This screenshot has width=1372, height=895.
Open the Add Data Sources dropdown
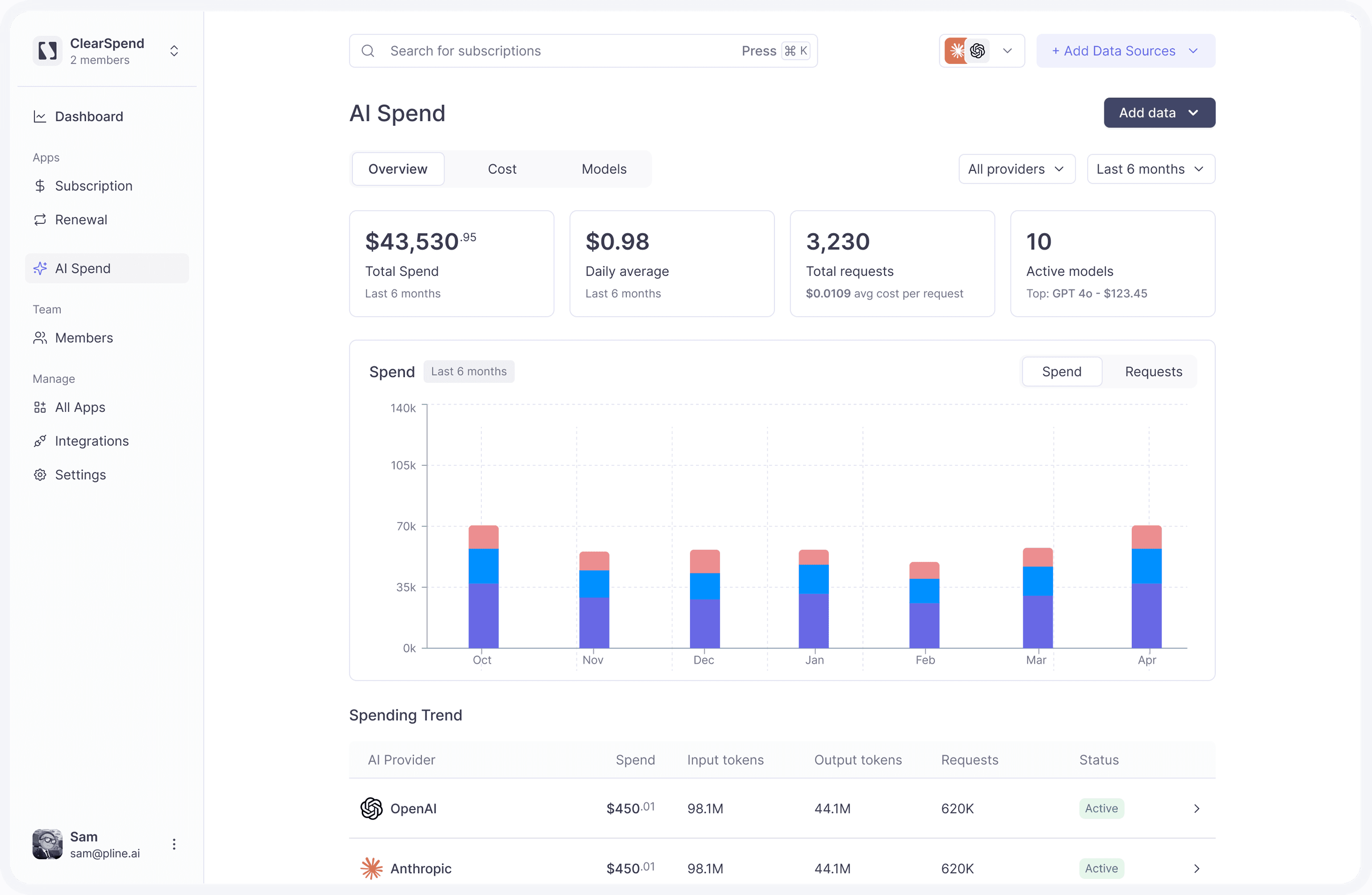(1125, 51)
